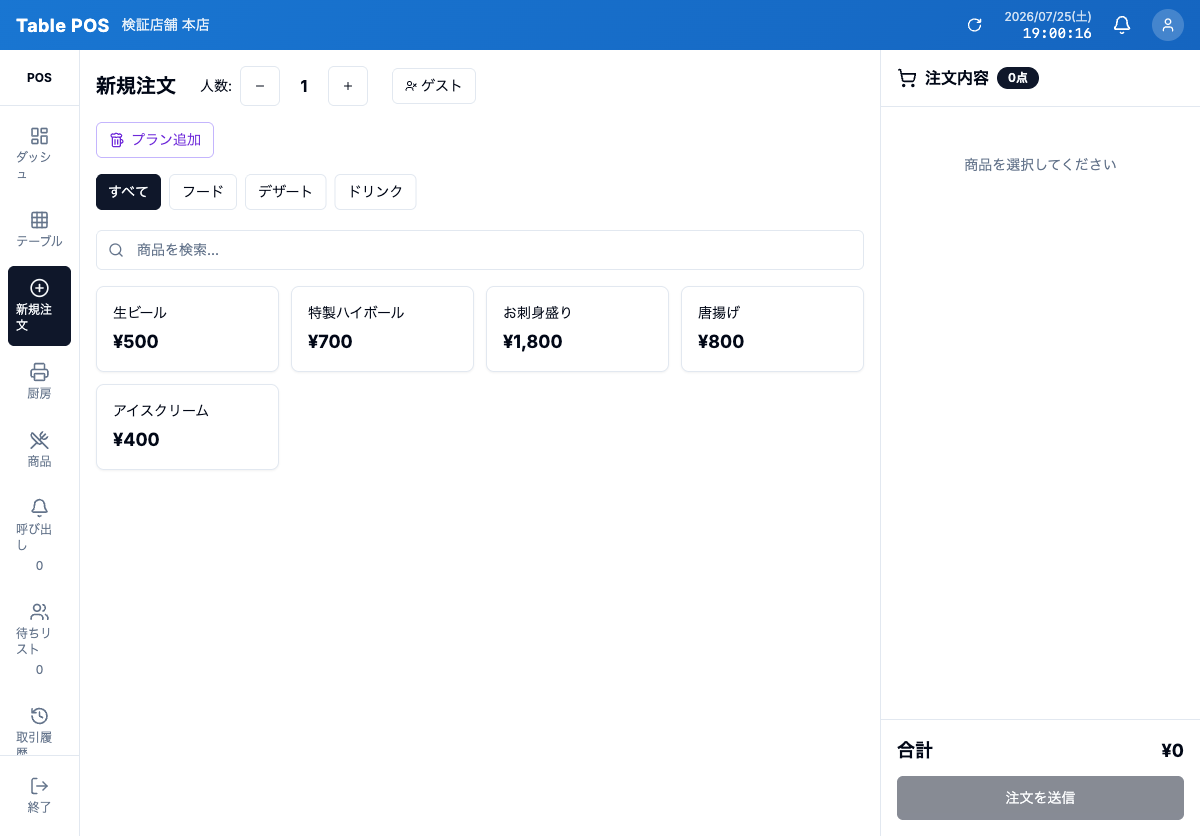Click the 新規注文 page heading
The height and width of the screenshot is (836, 1200).
(x=136, y=86)
